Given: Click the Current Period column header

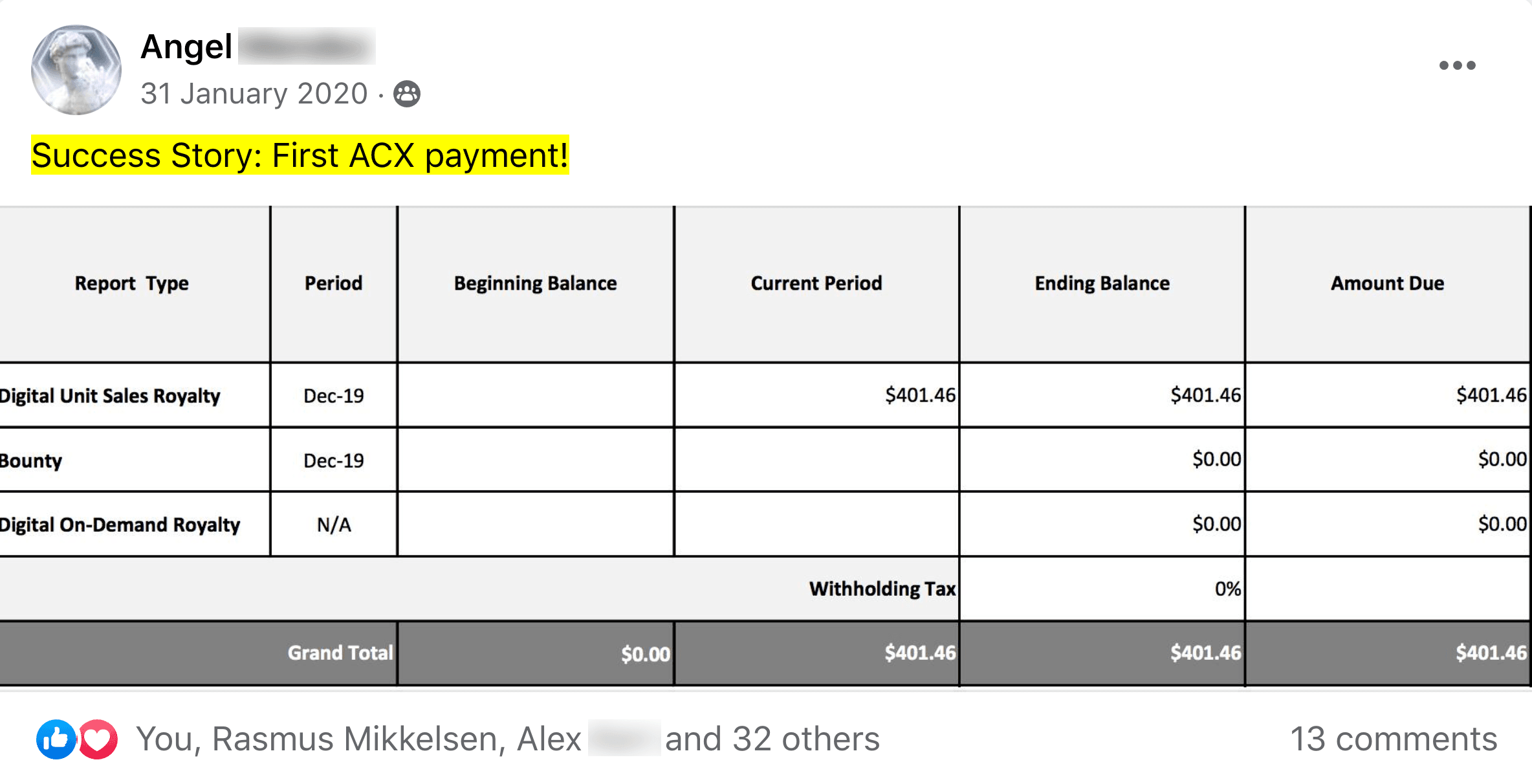Looking at the screenshot, I should coord(816,283).
